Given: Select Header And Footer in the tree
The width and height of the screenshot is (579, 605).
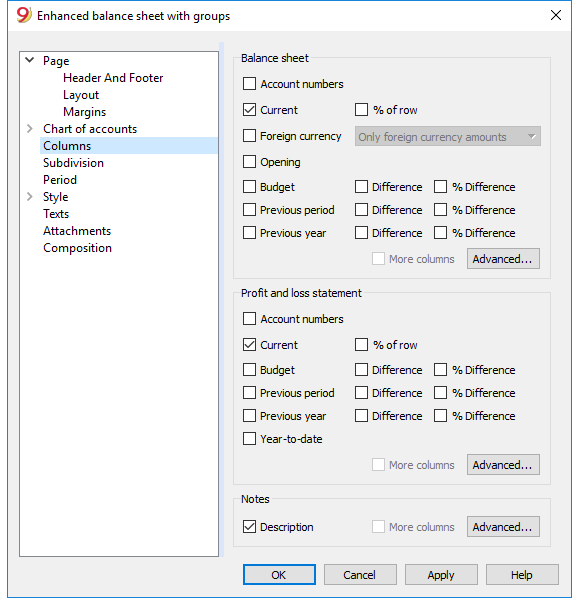Looking at the screenshot, I should (113, 78).
